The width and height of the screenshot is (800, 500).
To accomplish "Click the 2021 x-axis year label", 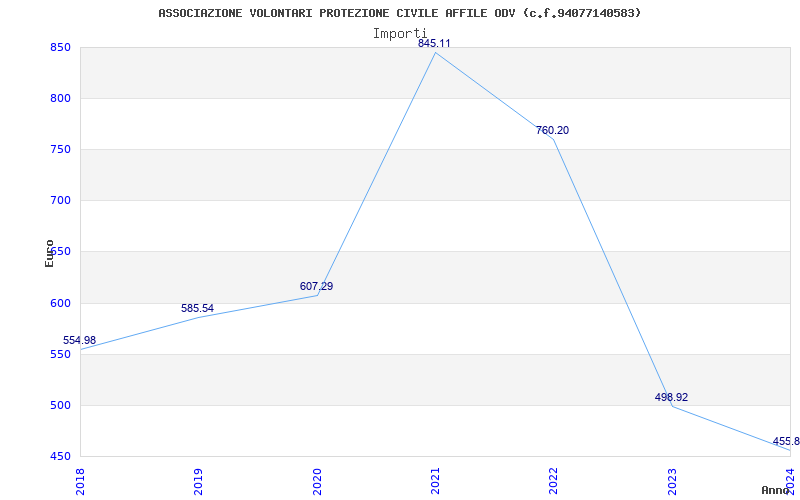I will [x=436, y=482].
